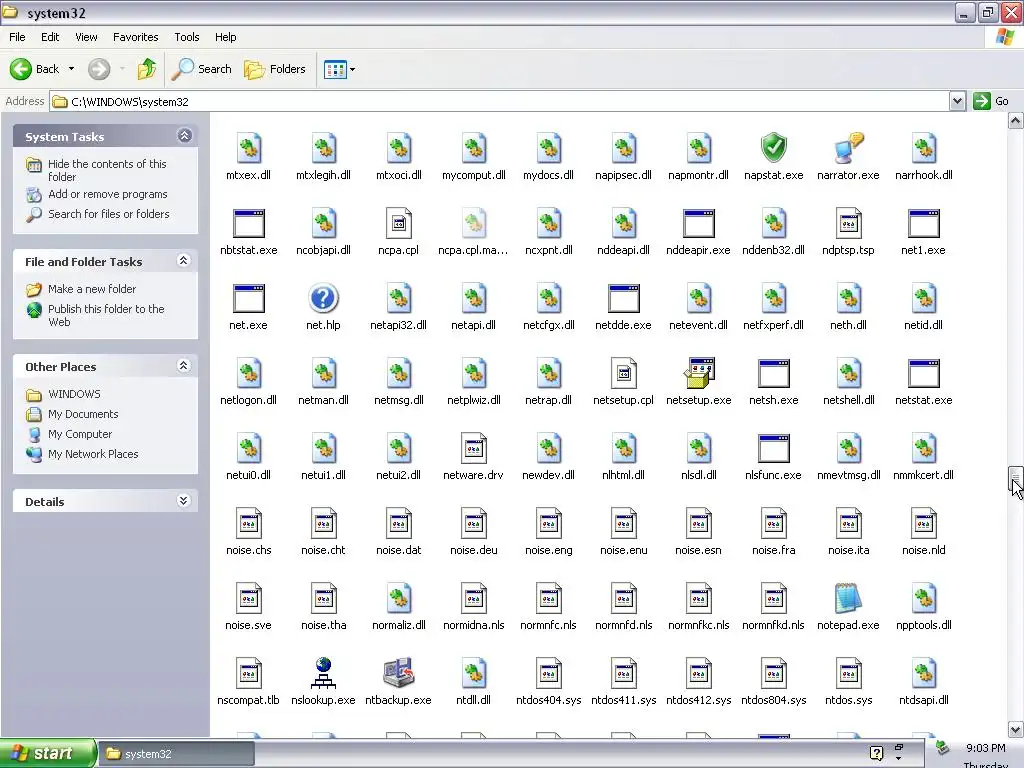Image resolution: width=1024 pixels, height=768 pixels.
Task: Click the Search toolbar button
Action: [x=201, y=69]
